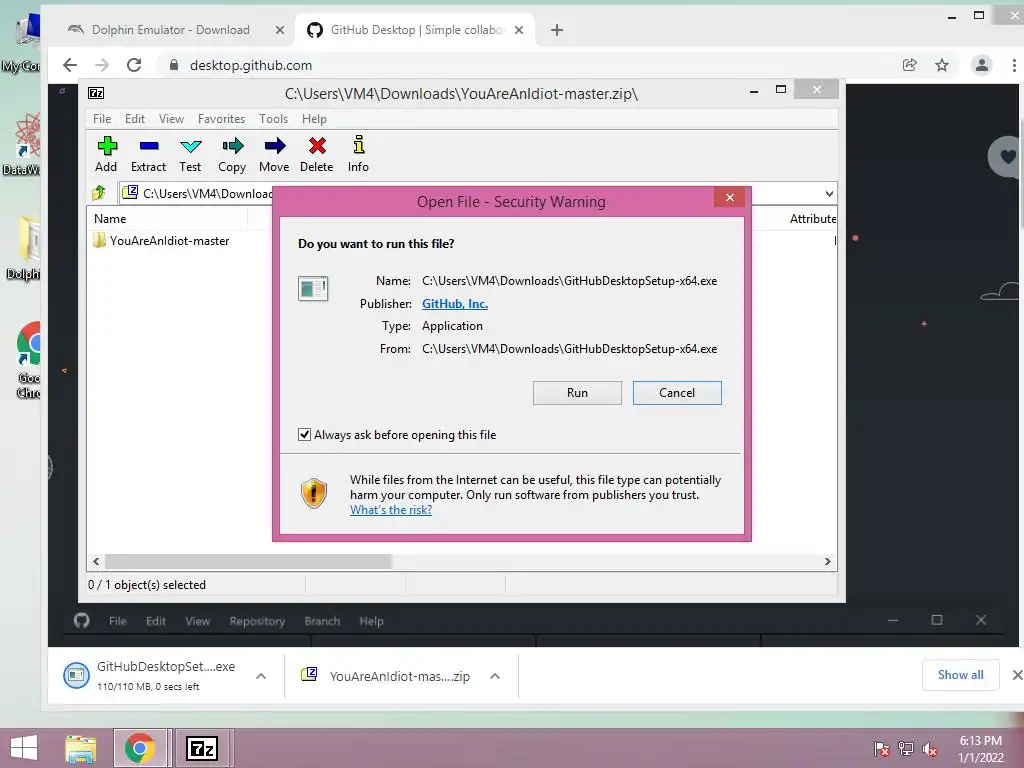Open the Chrome three-dot menu
1024x768 pixels.
pyautogui.click(x=1014, y=65)
